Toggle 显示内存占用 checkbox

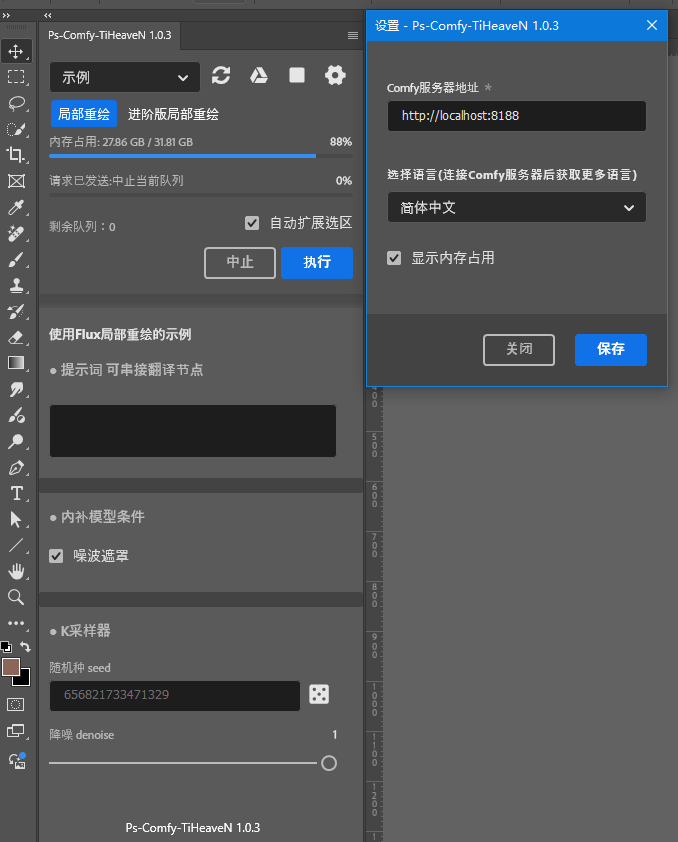tap(394, 258)
